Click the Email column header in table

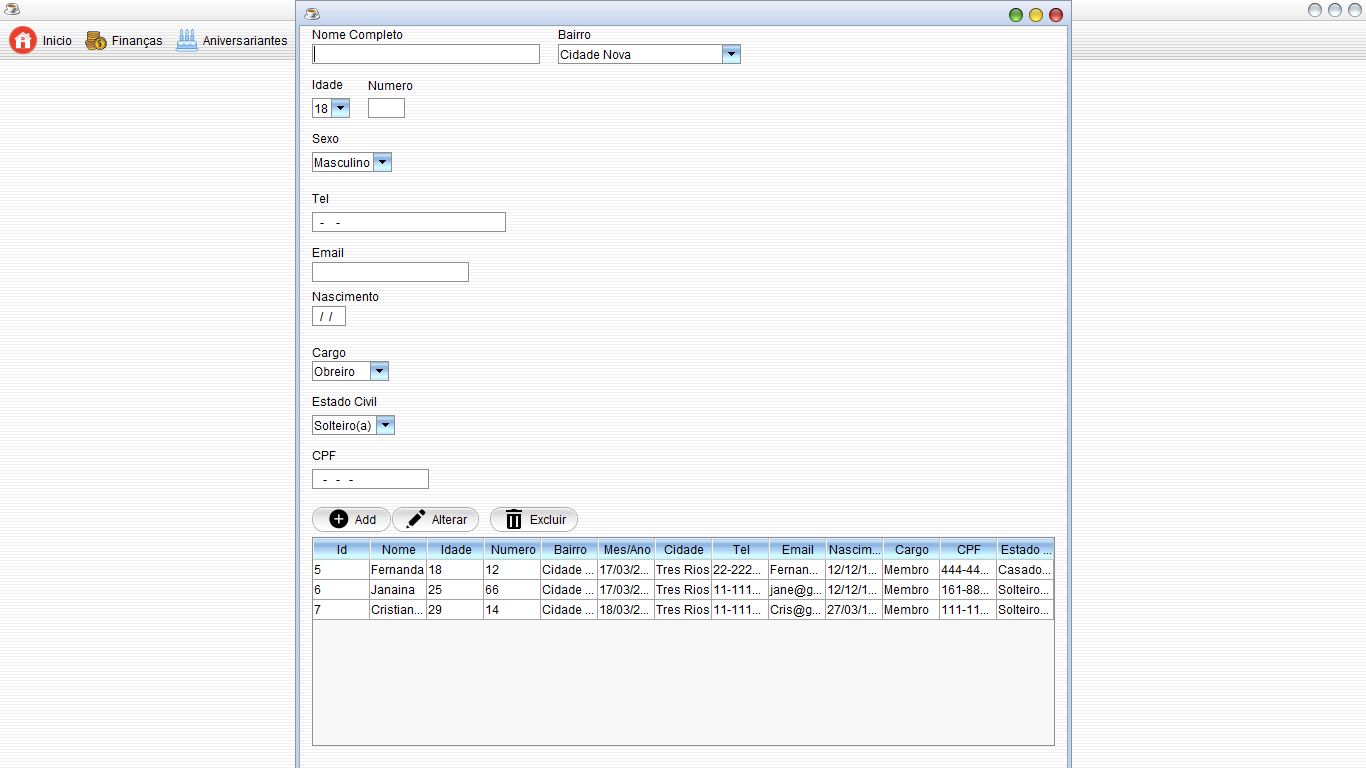coord(798,549)
